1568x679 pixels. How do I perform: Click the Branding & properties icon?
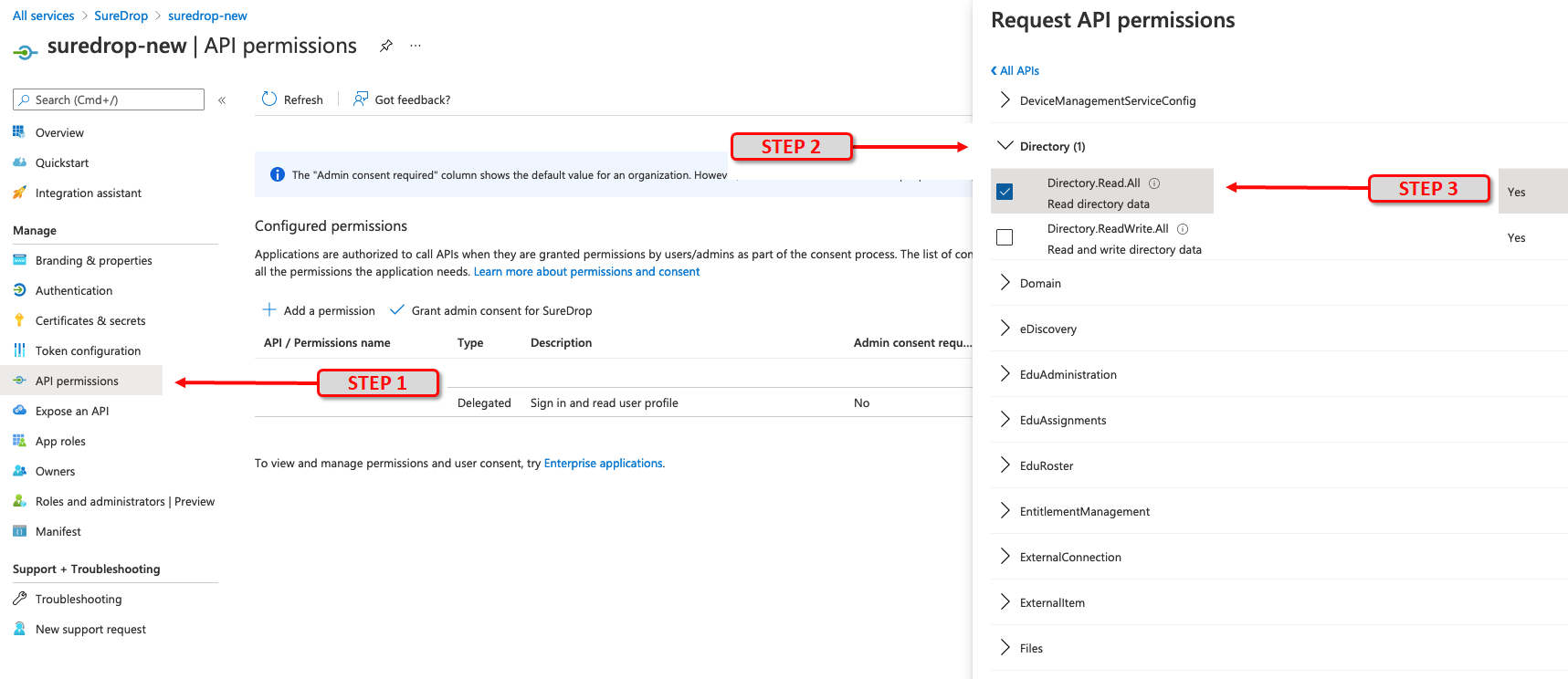[x=19, y=260]
